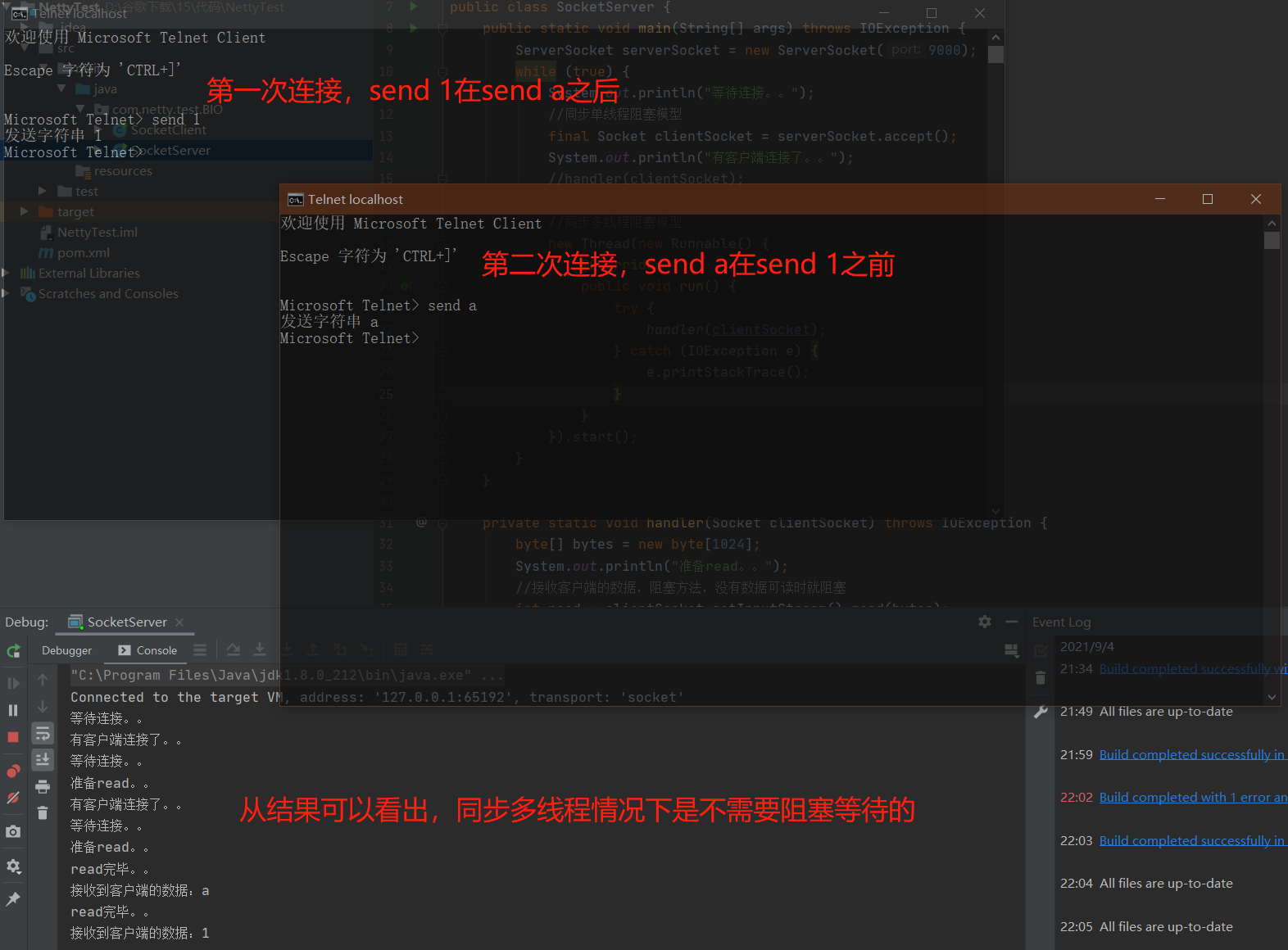
Task: Click the front Telnet localhost window system icon
Action: (295, 200)
